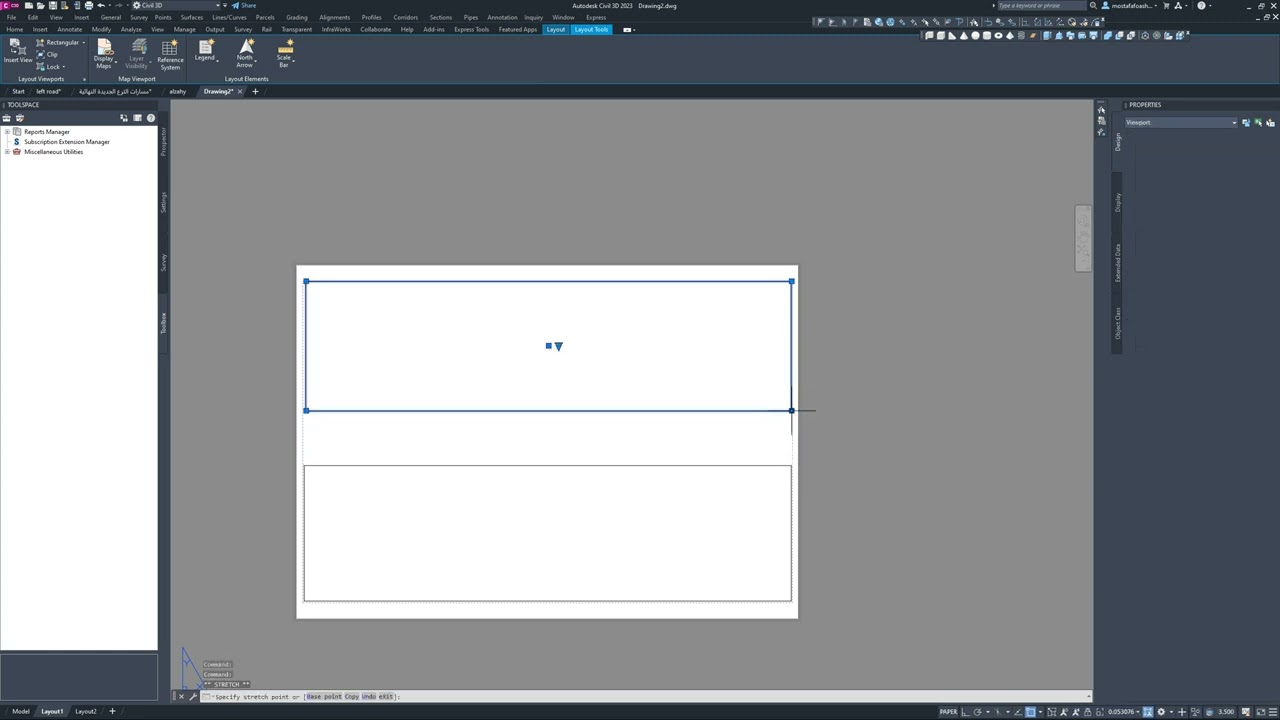Open the Extended Data tab in Properties

(x=1118, y=262)
